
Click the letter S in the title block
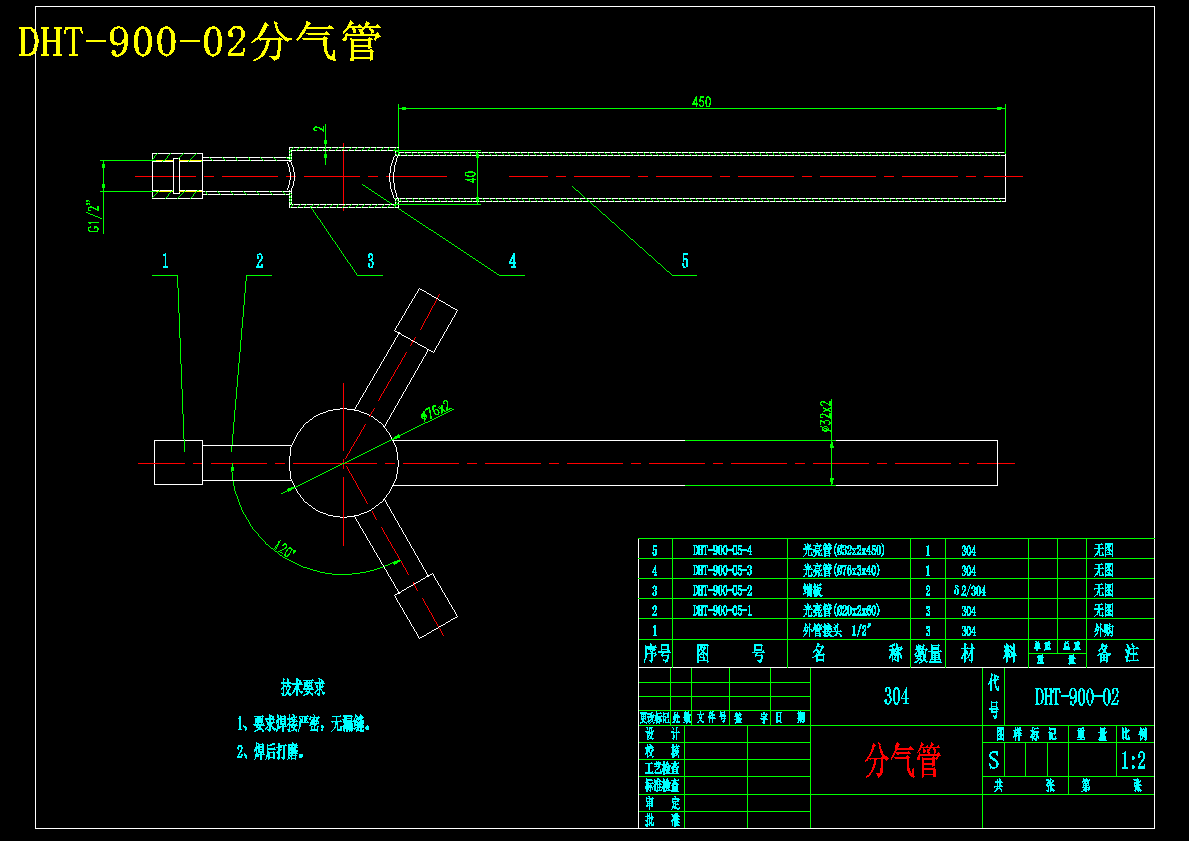coord(993,761)
